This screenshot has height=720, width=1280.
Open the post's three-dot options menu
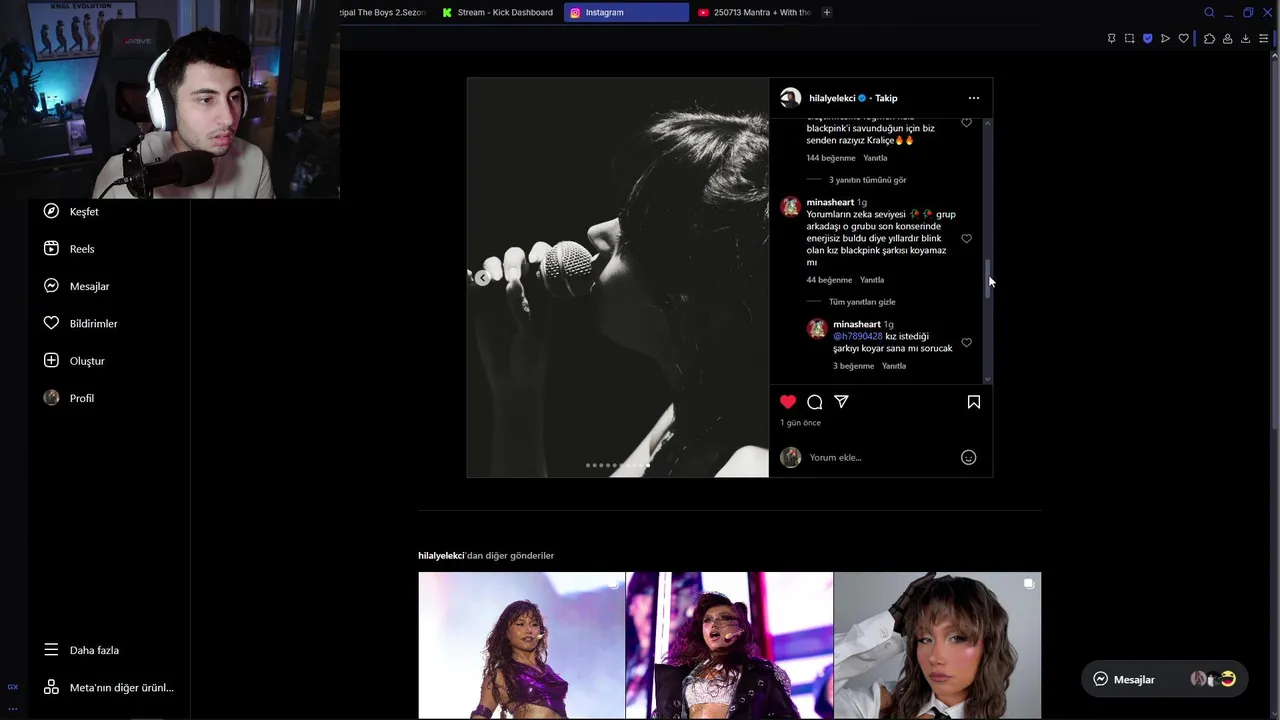tap(973, 98)
